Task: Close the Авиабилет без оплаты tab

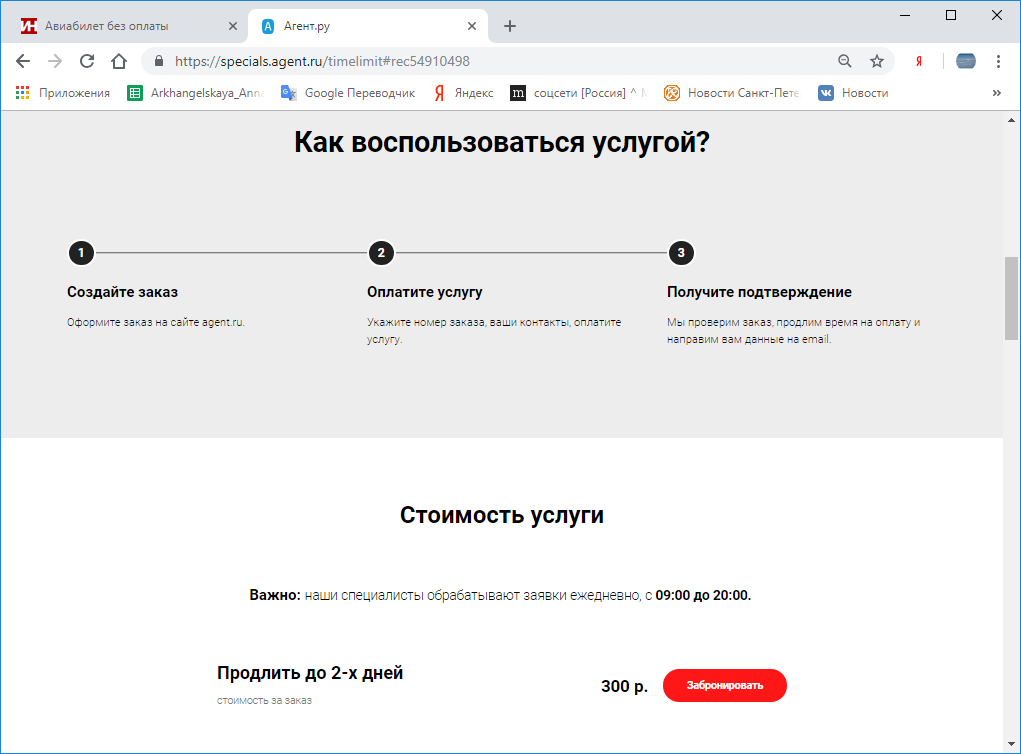Action: [x=233, y=26]
